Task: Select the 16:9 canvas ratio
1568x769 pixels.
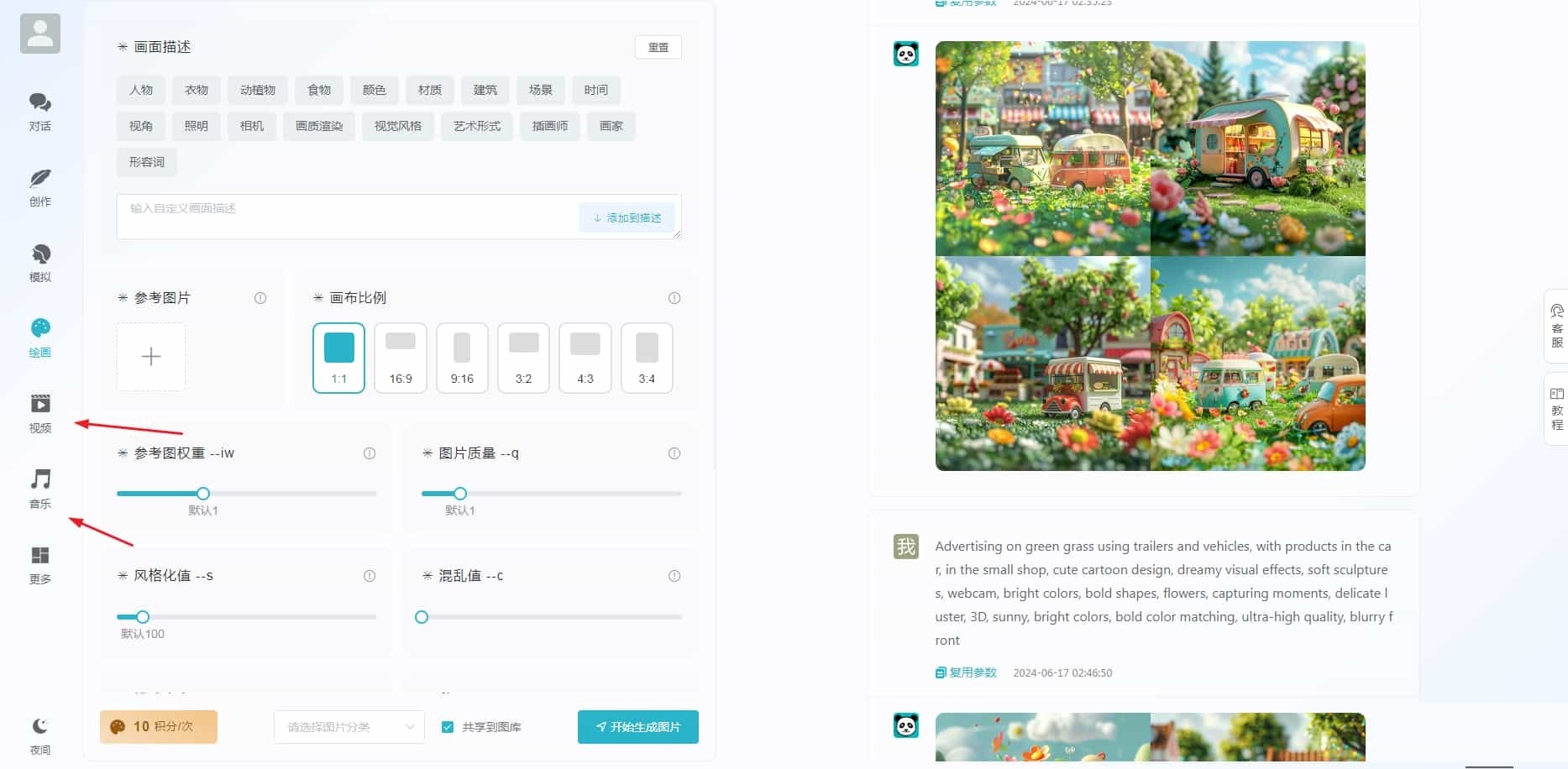Action: [401, 358]
